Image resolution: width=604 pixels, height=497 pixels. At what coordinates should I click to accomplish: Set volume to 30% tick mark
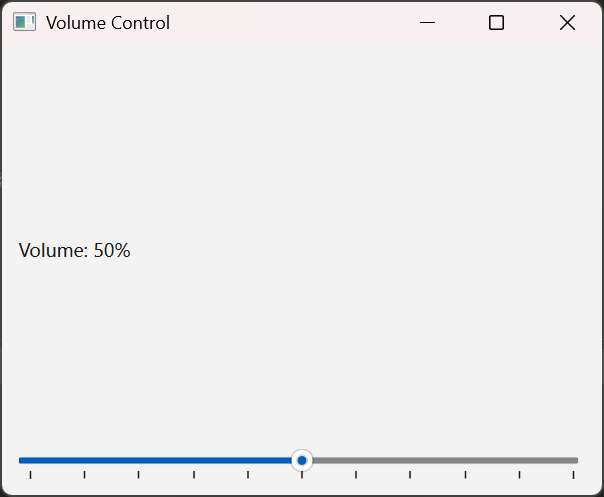click(x=194, y=475)
